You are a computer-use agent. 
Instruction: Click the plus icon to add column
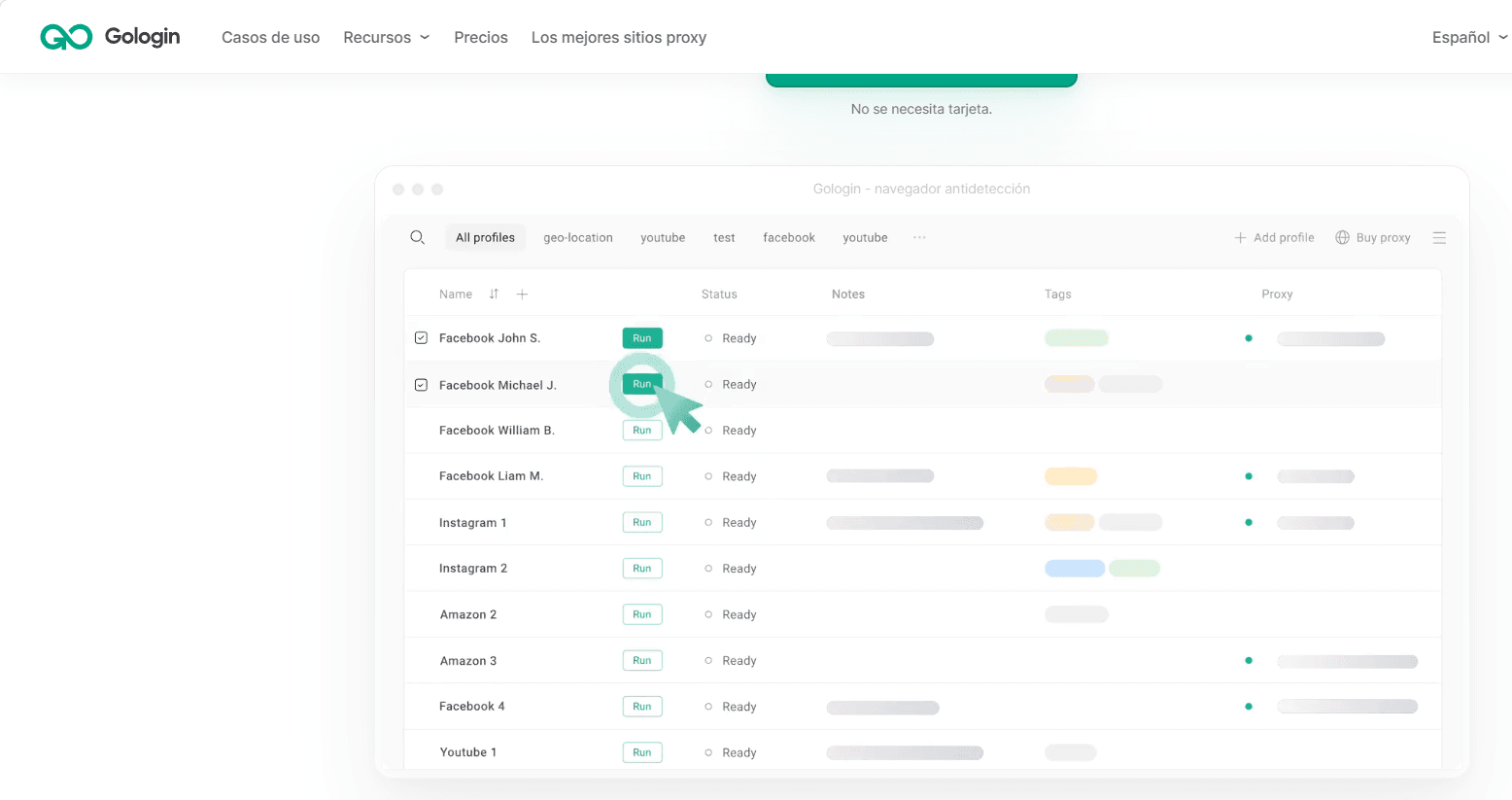coord(522,294)
